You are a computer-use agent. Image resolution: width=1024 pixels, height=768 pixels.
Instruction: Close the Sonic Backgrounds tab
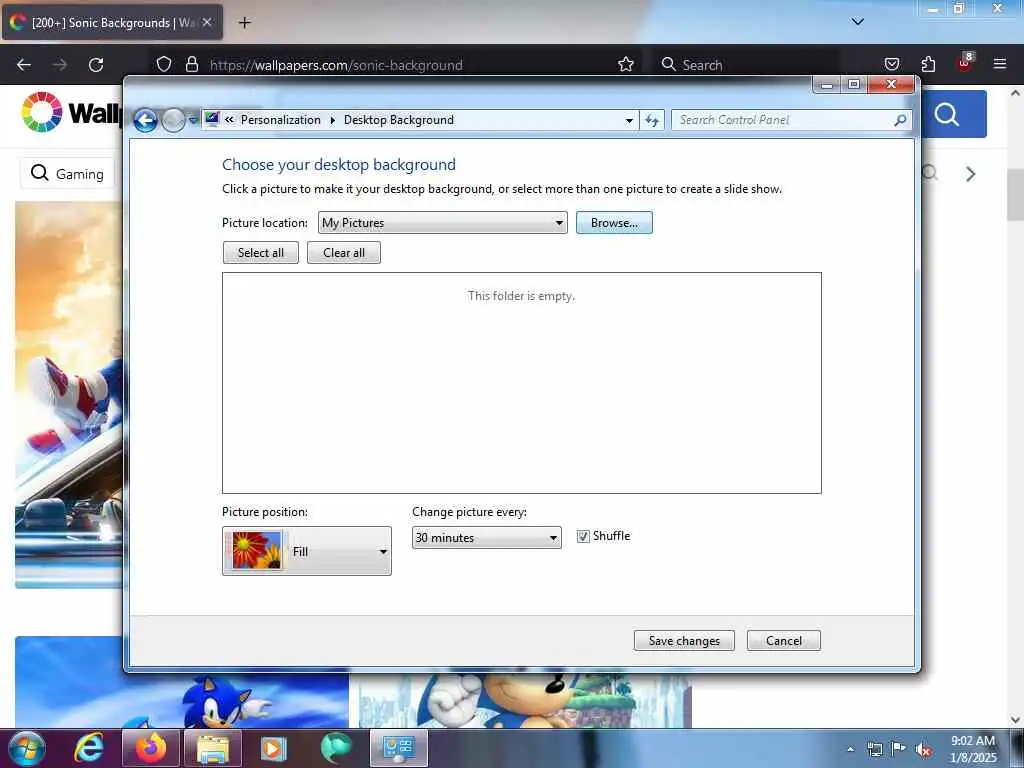click(x=207, y=22)
